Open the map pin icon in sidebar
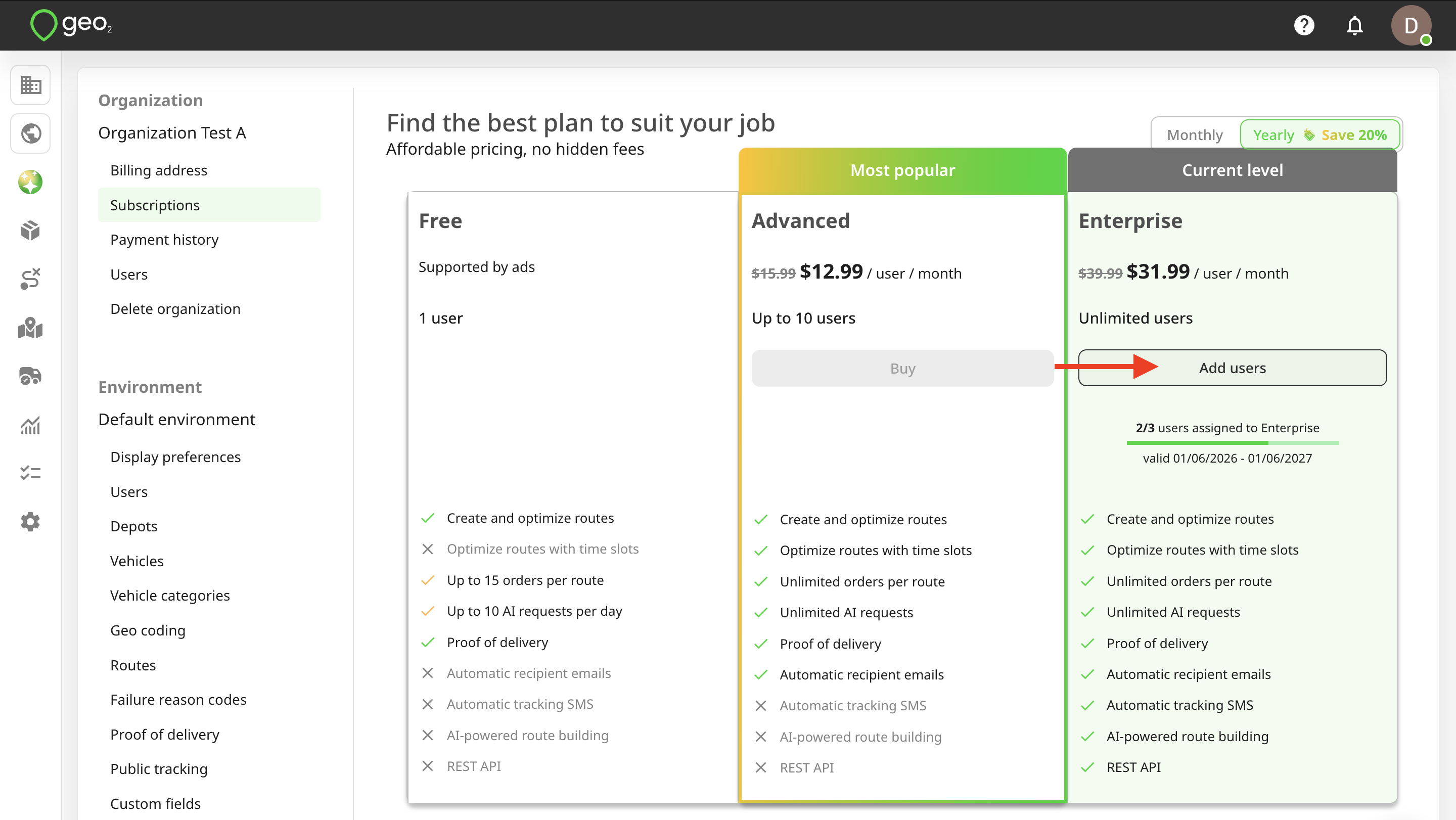 [30, 328]
